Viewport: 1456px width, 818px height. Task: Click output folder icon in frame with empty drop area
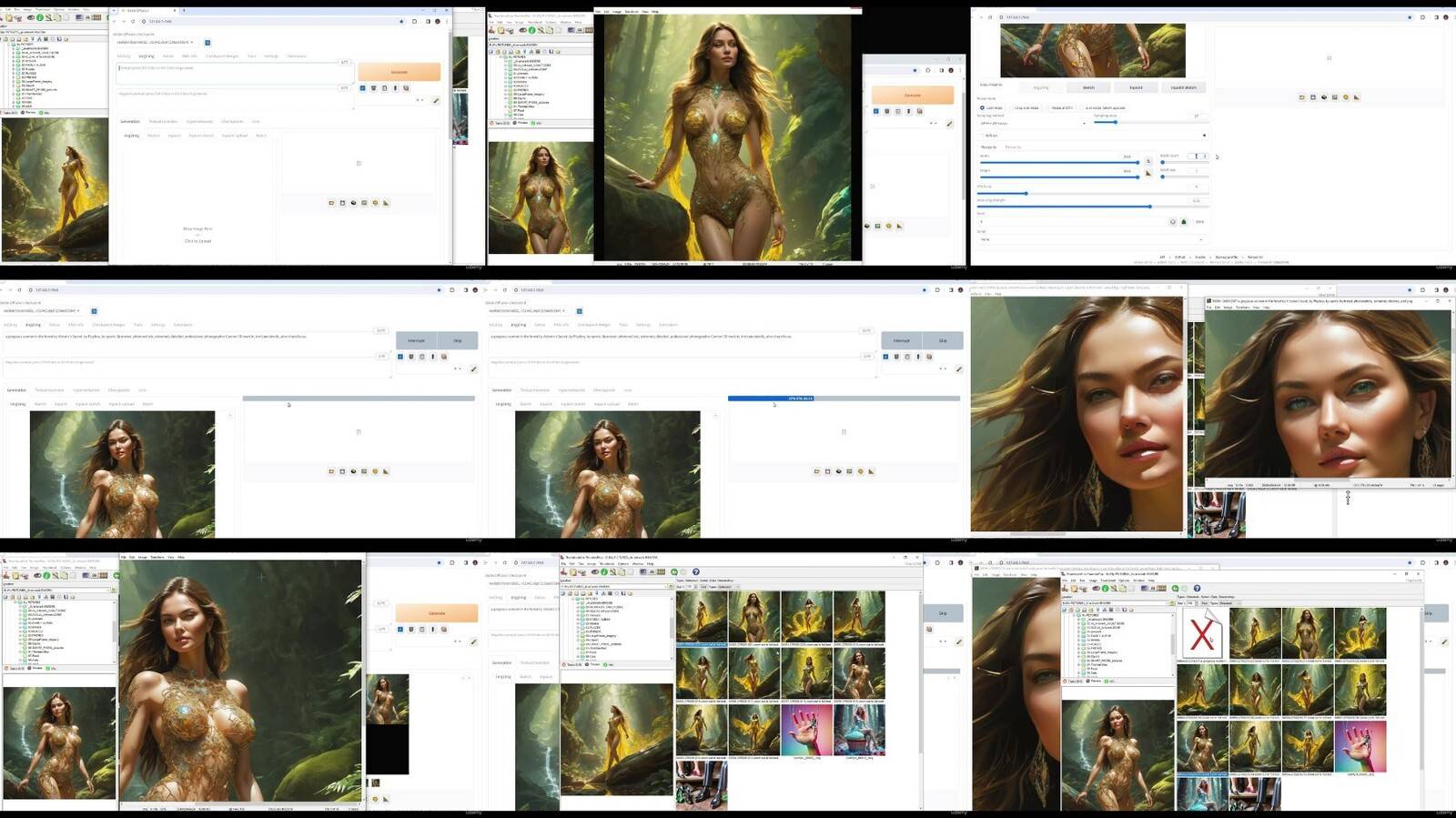pos(331,203)
